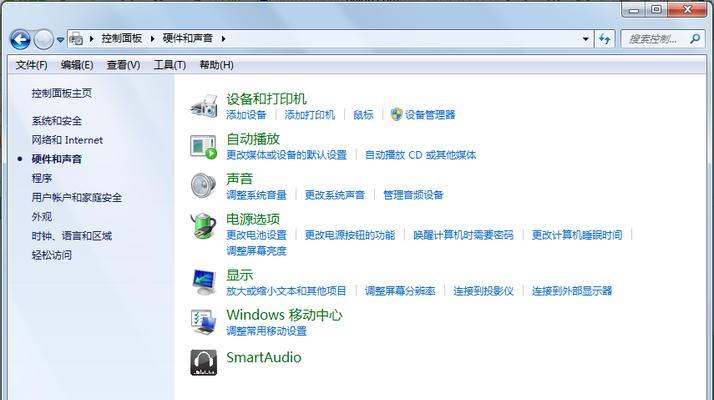The image size is (714, 400).
Task: Open the 帮助(H) menu
Action: [217, 65]
